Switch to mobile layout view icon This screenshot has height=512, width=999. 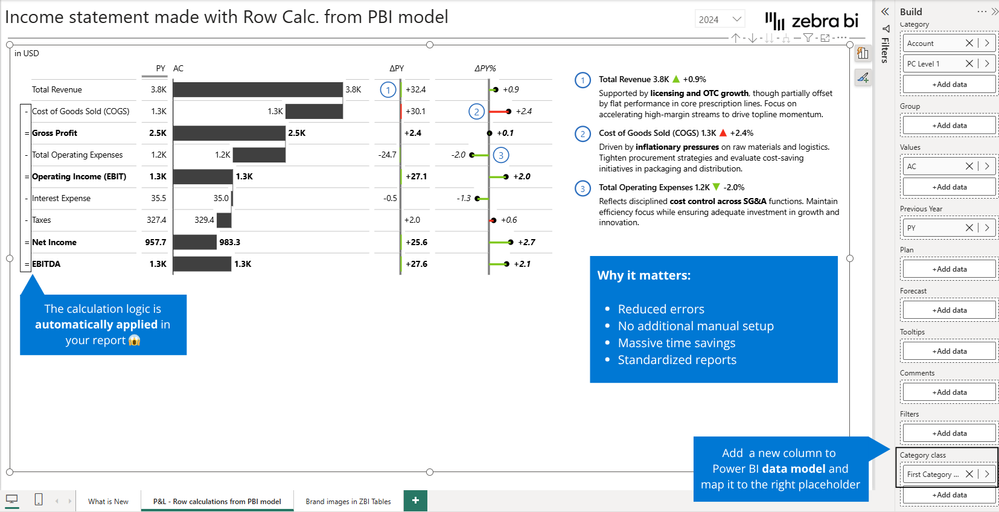[x=38, y=499]
